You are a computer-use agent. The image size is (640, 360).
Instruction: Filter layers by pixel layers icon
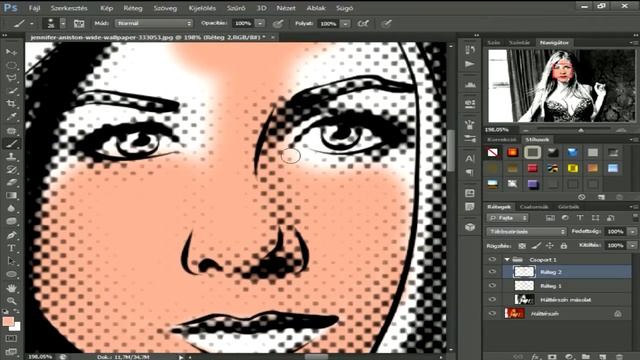pos(550,218)
